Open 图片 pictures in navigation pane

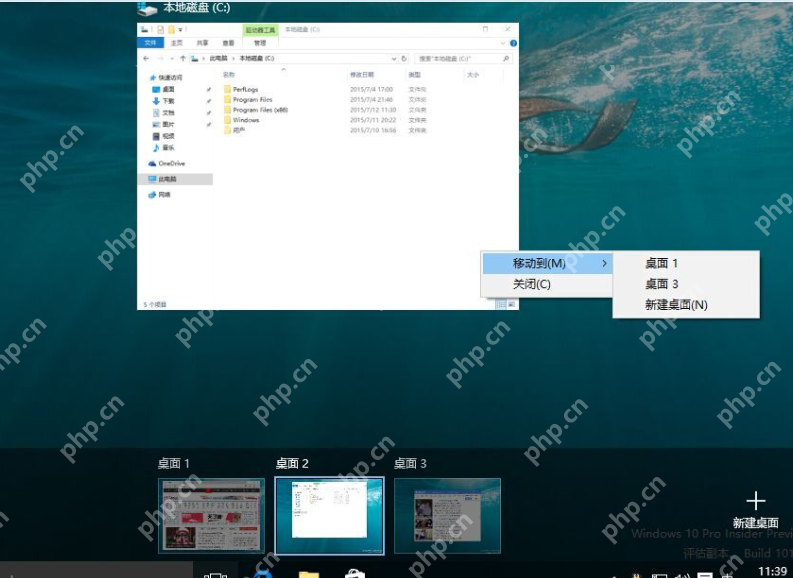click(163, 124)
